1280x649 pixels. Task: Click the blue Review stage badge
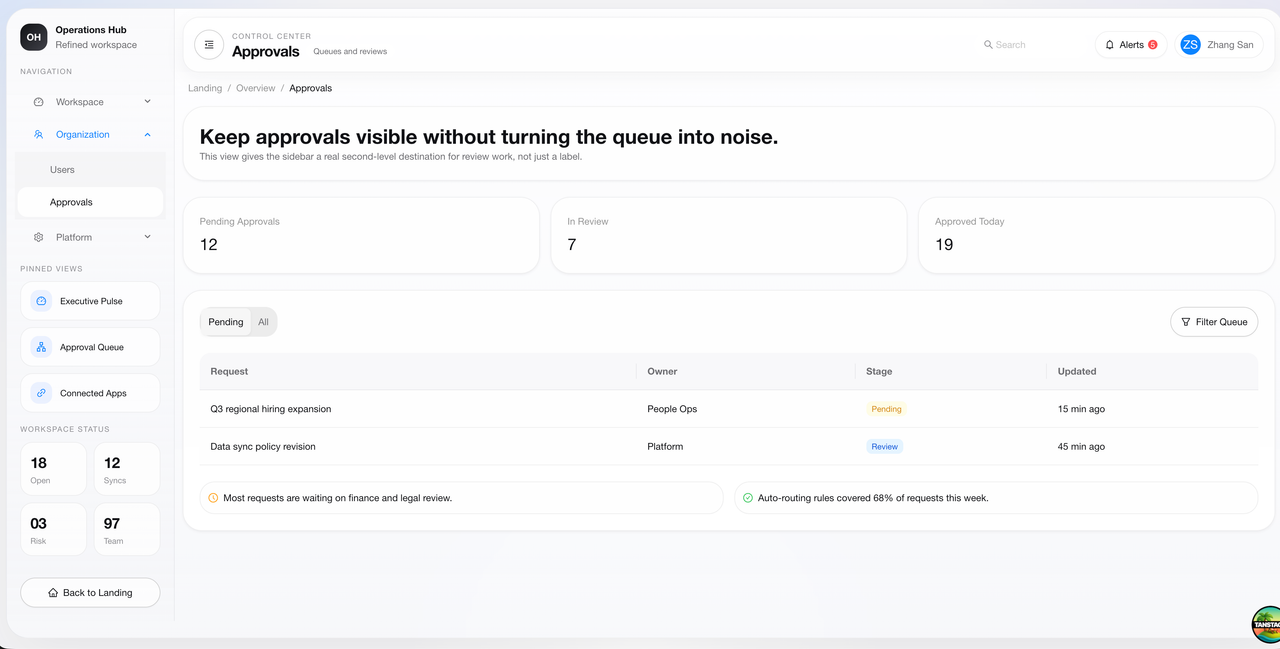pyautogui.click(x=885, y=447)
